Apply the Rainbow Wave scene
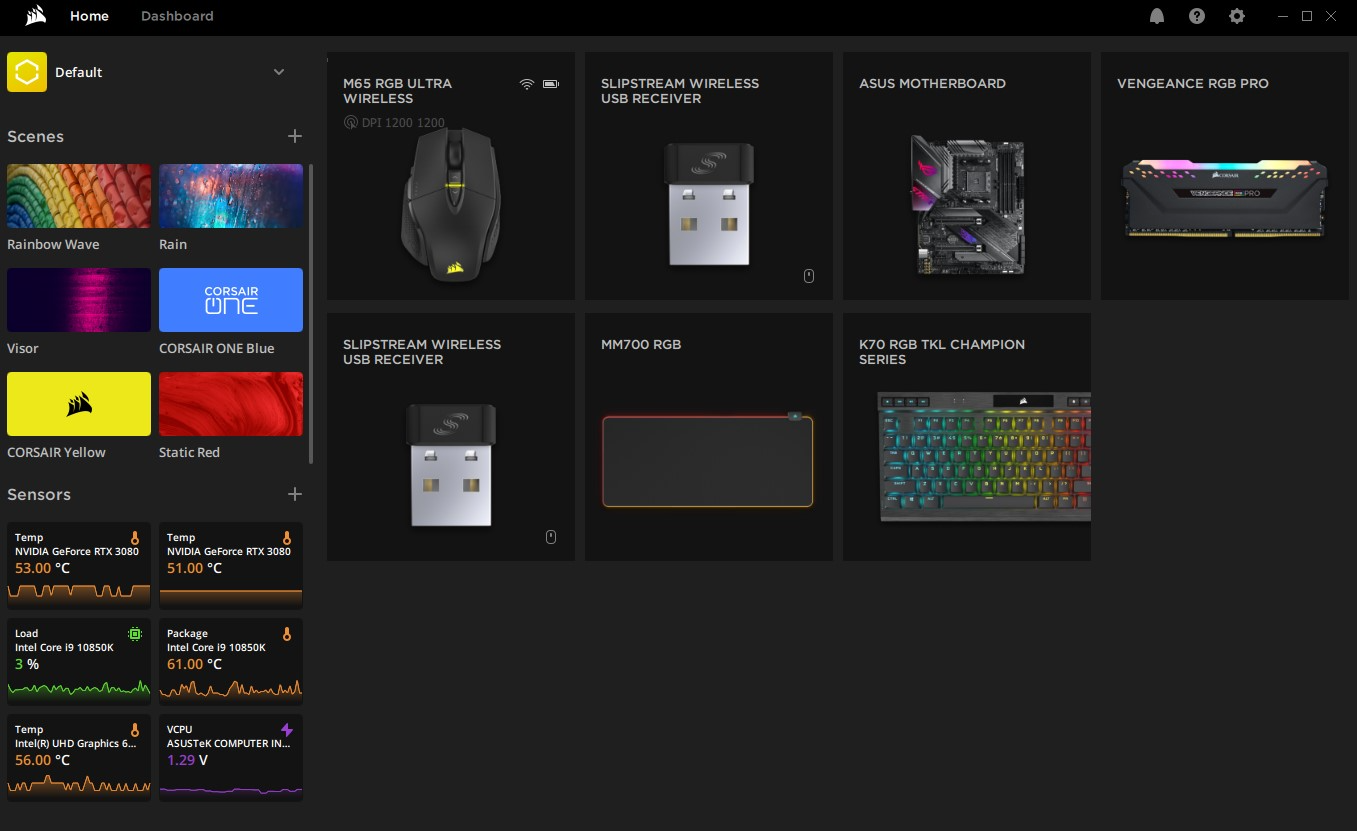1357x831 pixels. 79,197
